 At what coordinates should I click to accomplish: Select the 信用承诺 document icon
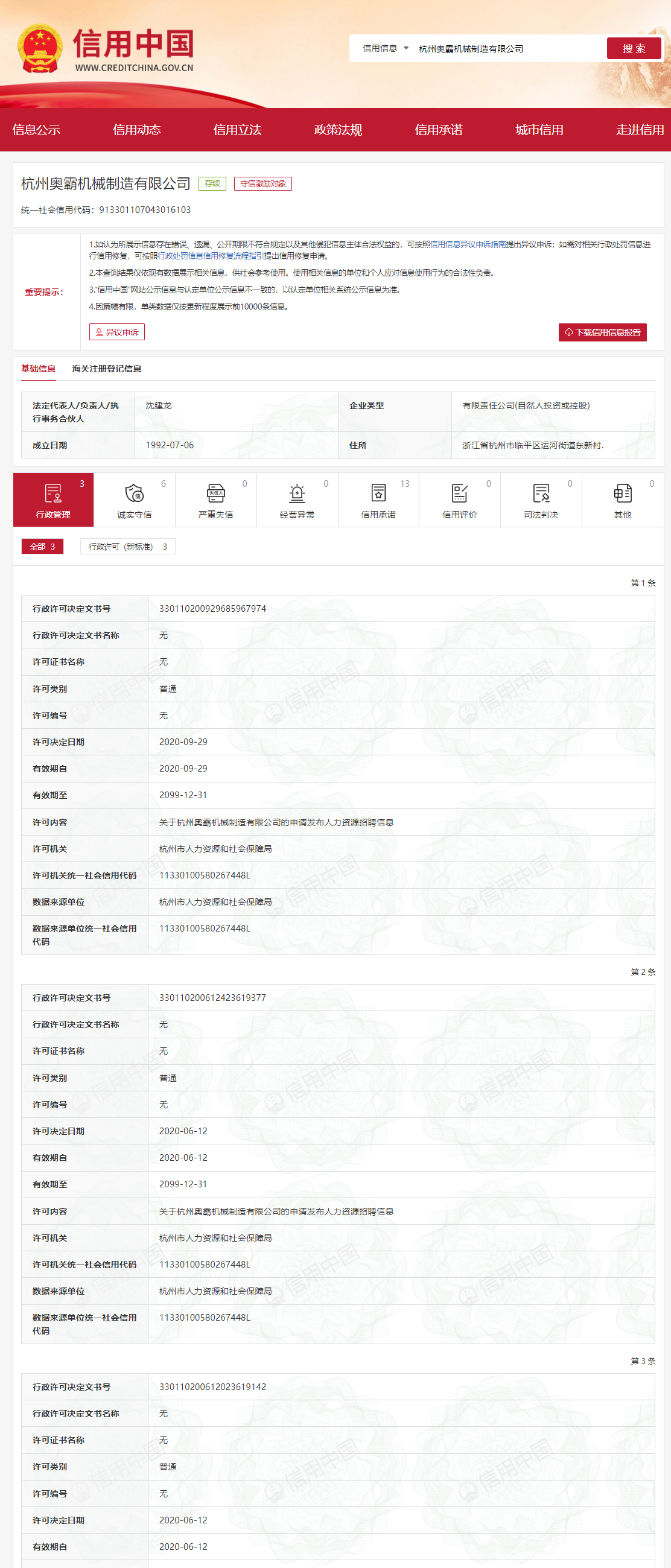click(378, 493)
